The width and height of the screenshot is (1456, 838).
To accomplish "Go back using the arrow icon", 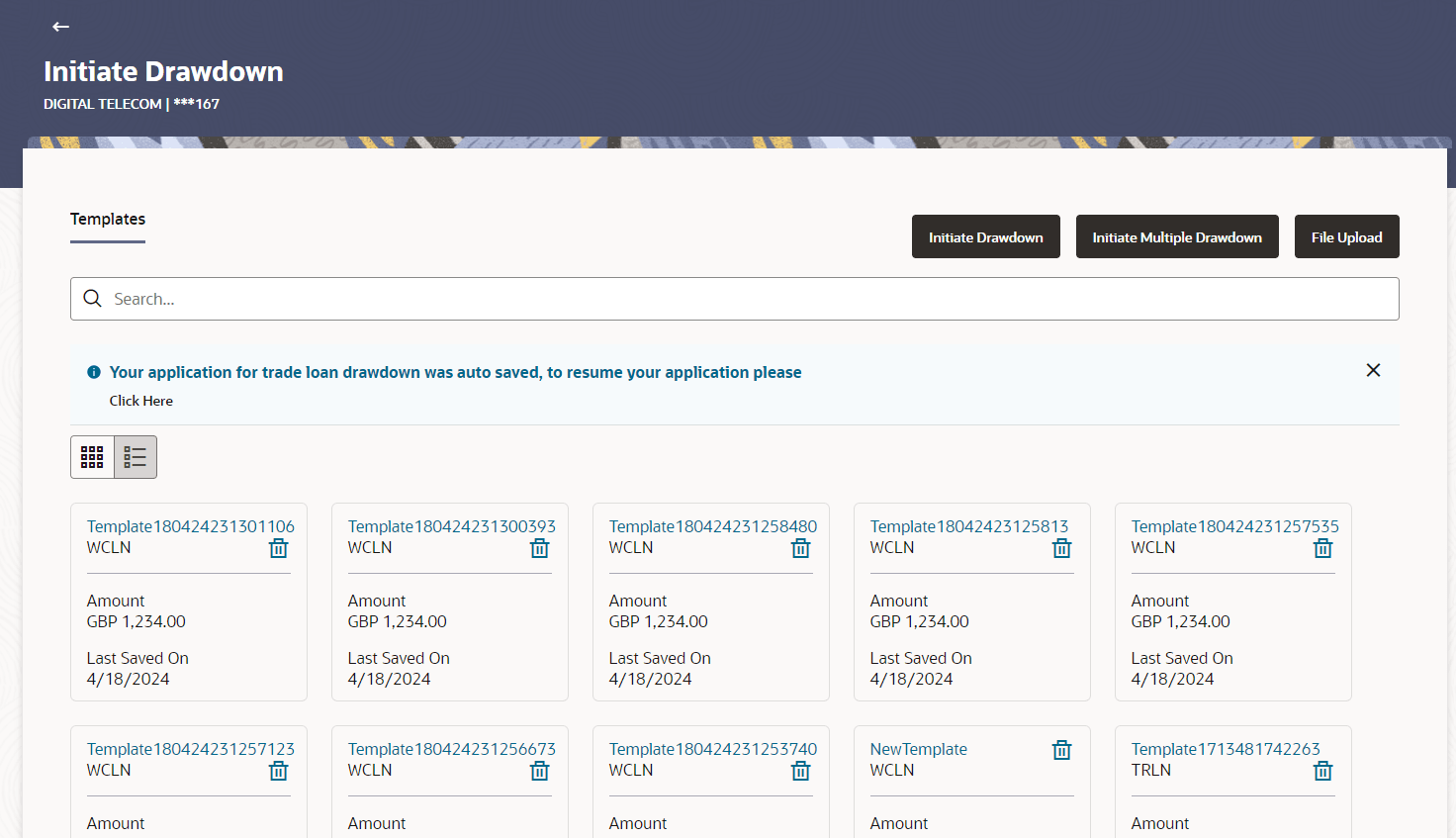I will (x=60, y=27).
